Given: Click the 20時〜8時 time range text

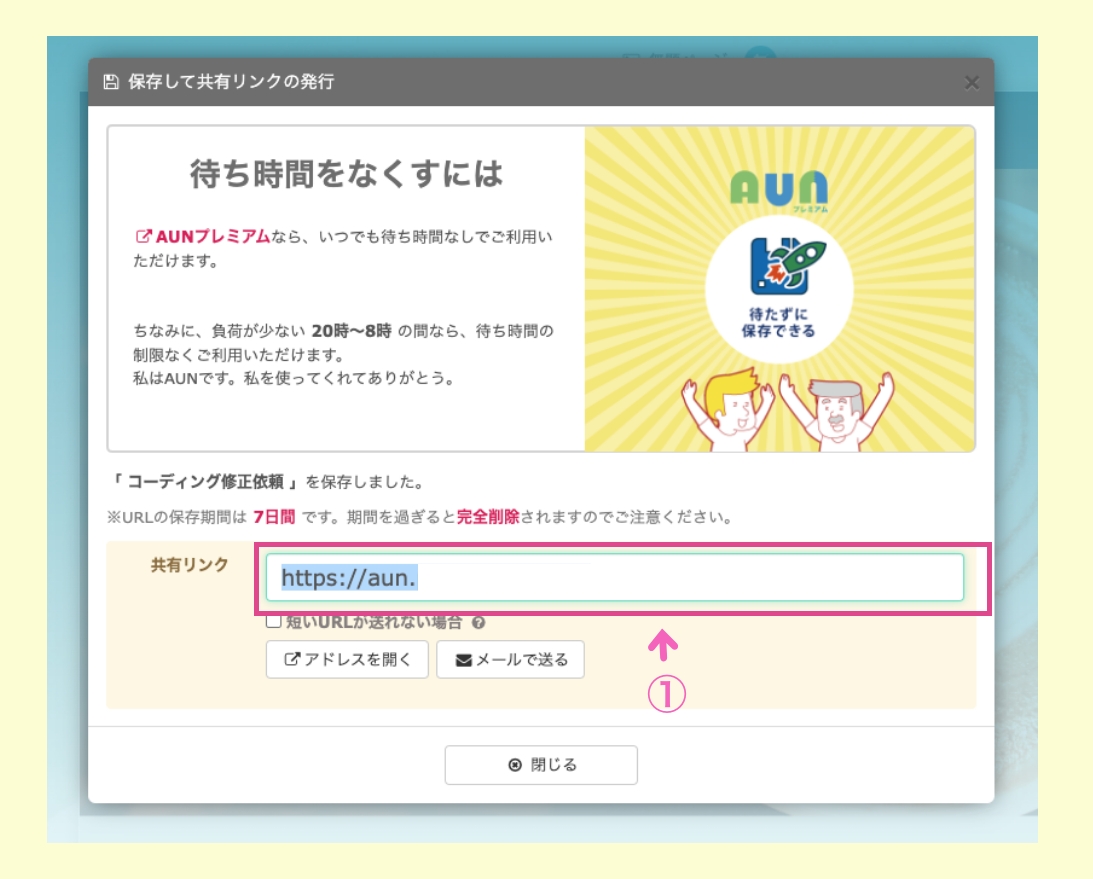Looking at the screenshot, I should [x=351, y=330].
